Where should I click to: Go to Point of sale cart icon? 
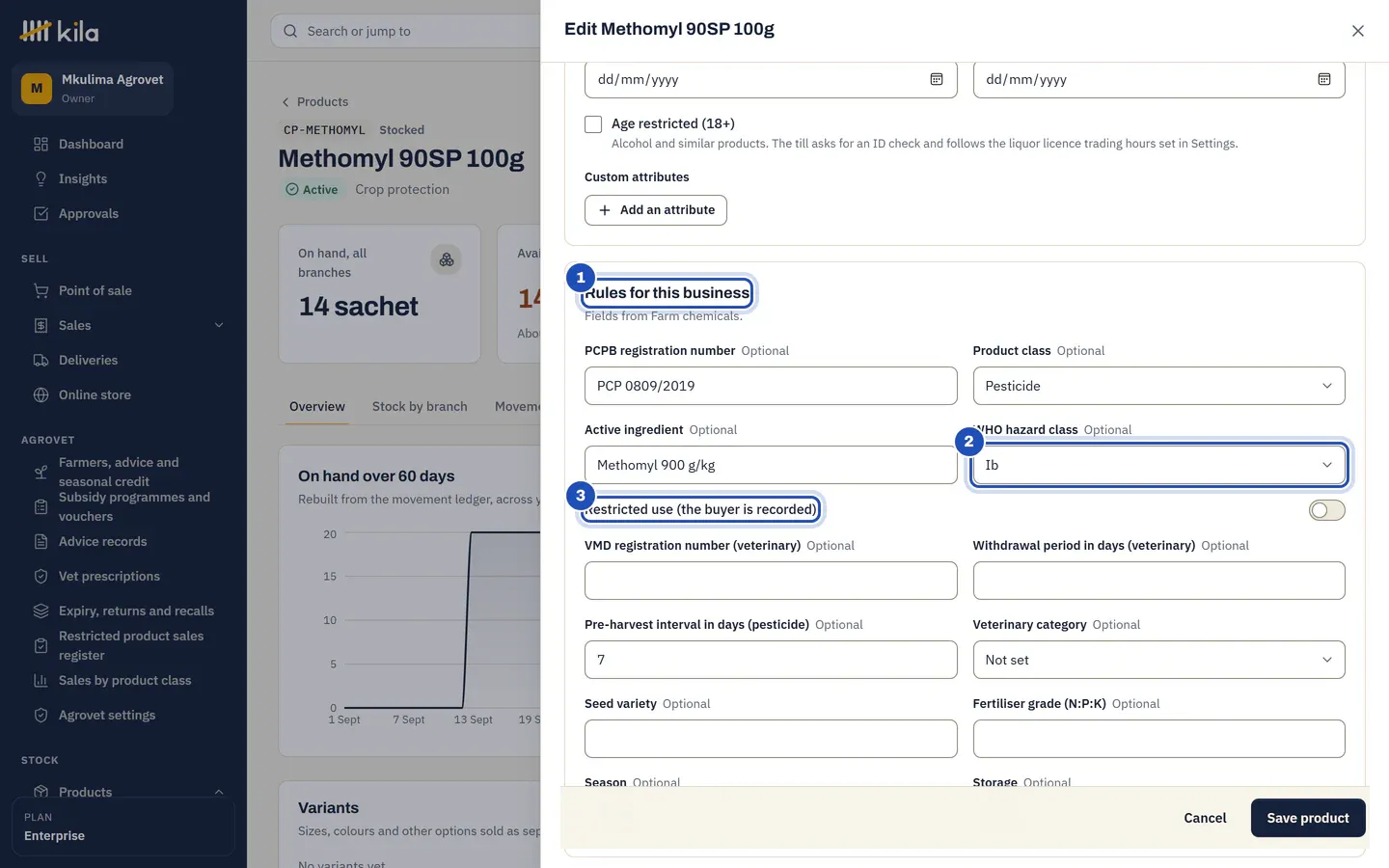pos(41,290)
